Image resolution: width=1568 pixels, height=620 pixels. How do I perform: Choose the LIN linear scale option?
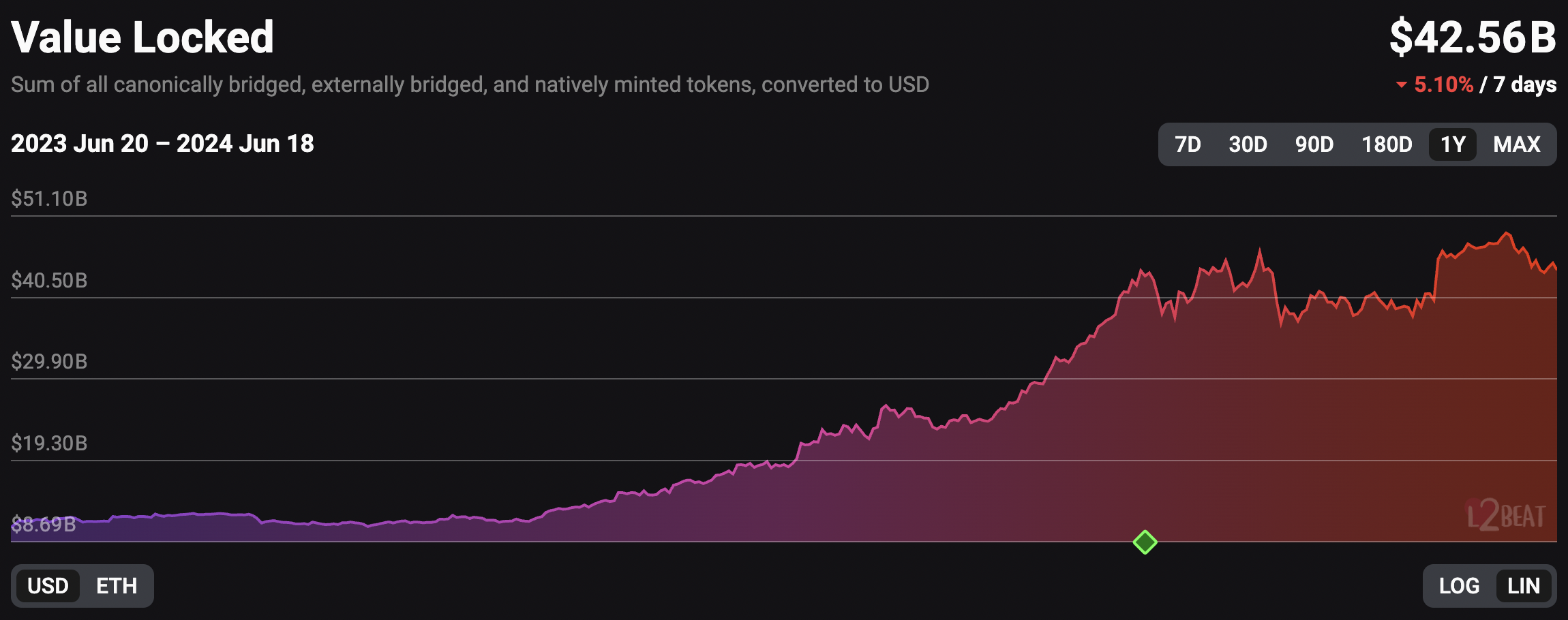point(1524,586)
